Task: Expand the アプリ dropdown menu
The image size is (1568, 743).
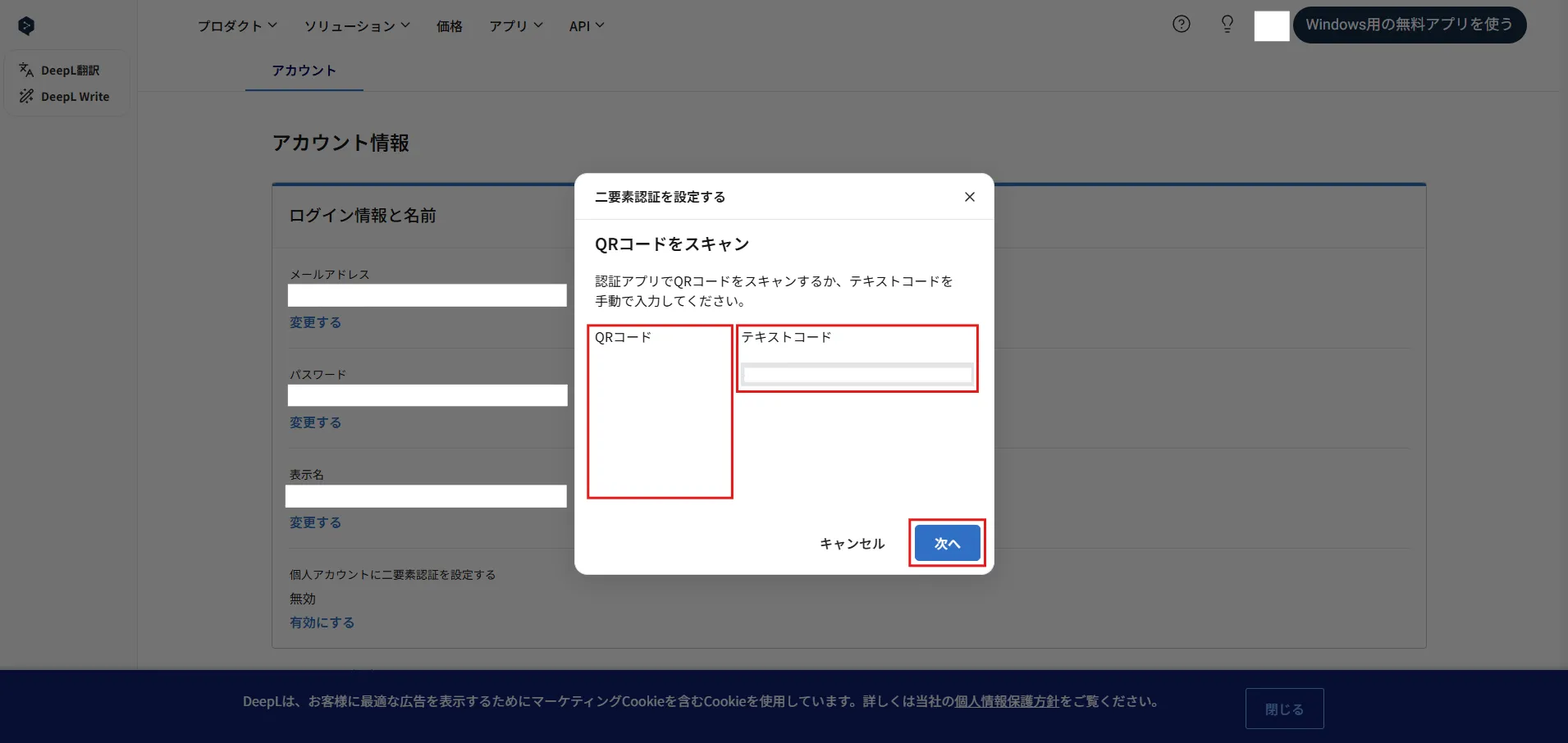Action: pos(516,26)
